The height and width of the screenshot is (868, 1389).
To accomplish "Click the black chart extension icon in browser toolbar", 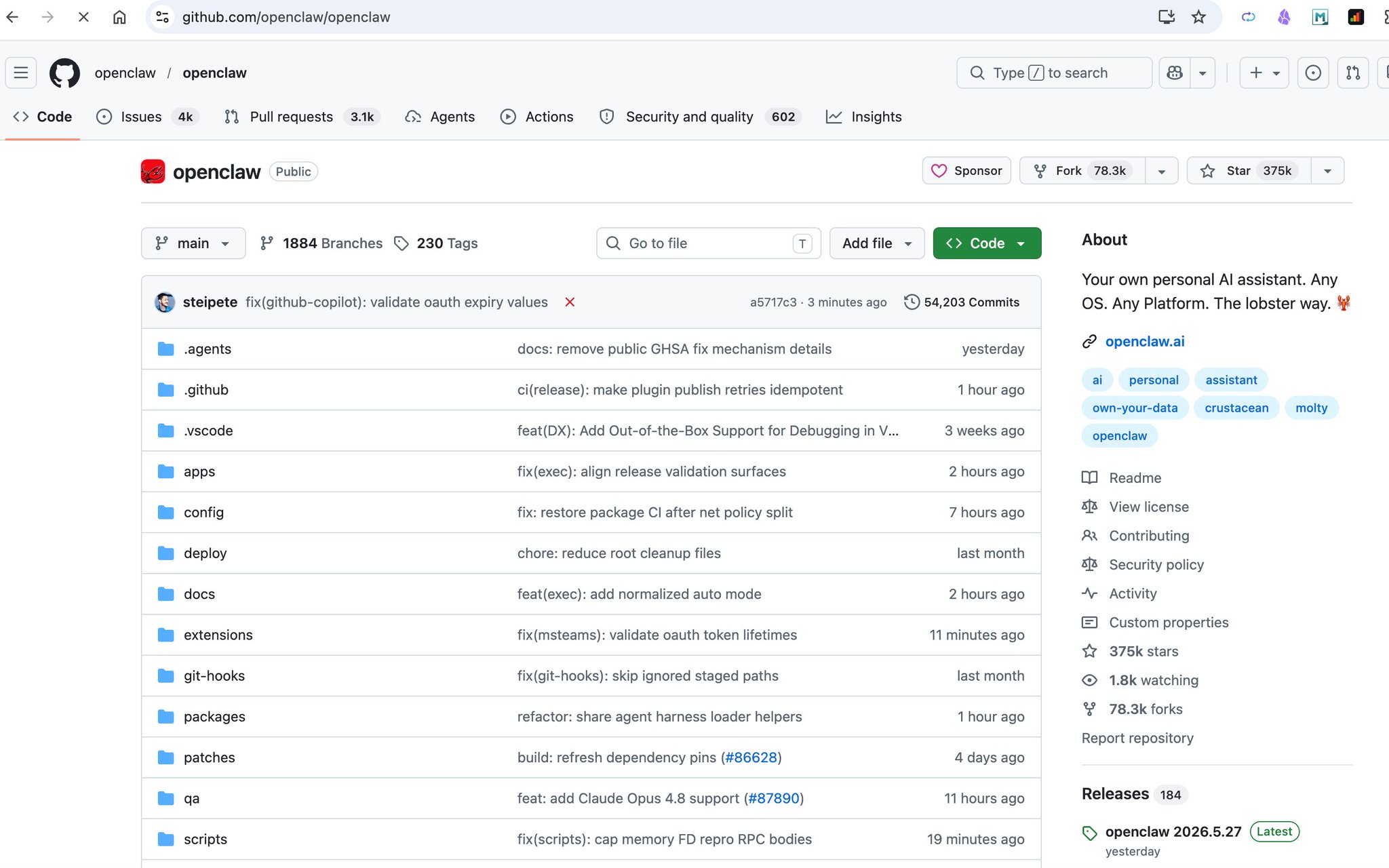I will point(1356,17).
